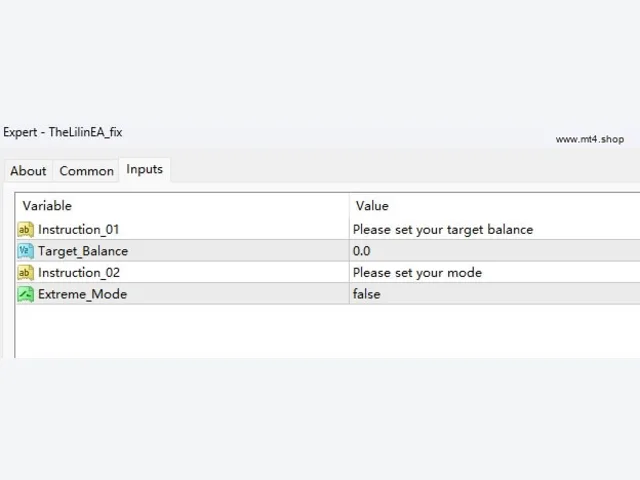Open the Common tab
The width and height of the screenshot is (640, 480).
click(87, 171)
